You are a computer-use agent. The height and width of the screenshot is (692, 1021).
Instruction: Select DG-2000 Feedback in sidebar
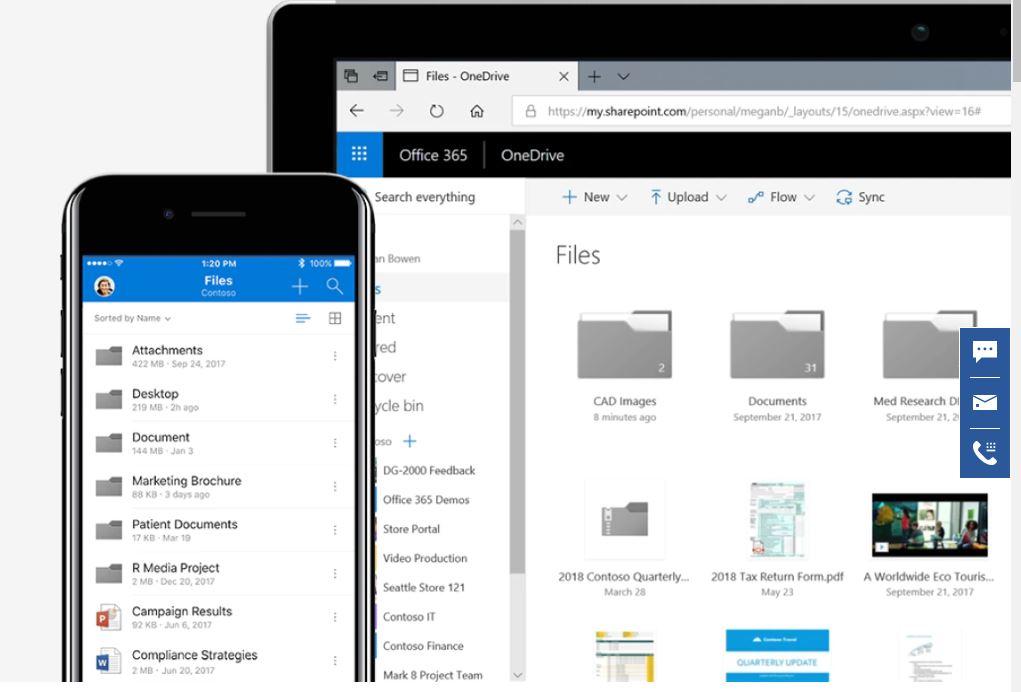(428, 470)
